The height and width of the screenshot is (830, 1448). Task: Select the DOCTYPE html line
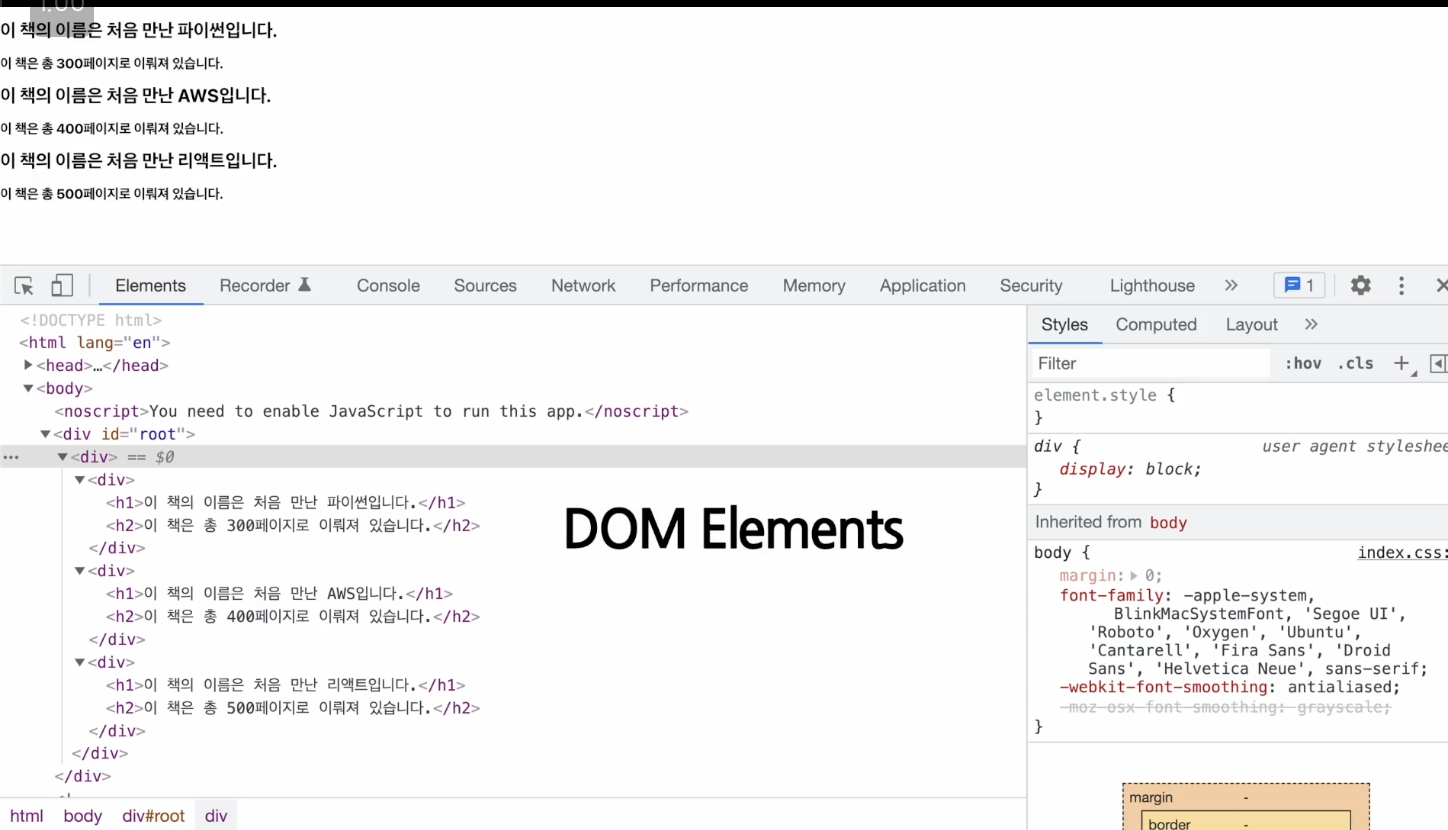pos(91,320)
